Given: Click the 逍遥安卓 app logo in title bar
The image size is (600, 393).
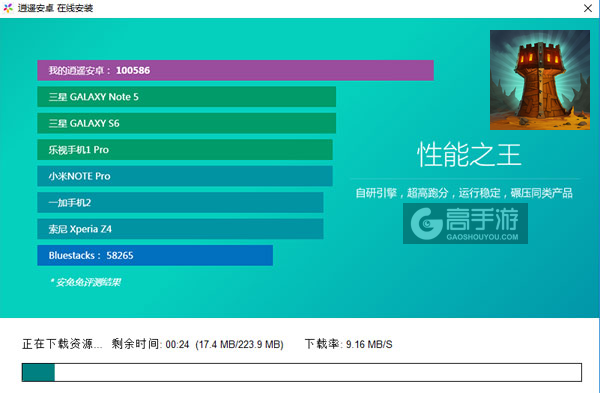Looking at the screenshot, I should pyautogui.click(x=8, y=8).
